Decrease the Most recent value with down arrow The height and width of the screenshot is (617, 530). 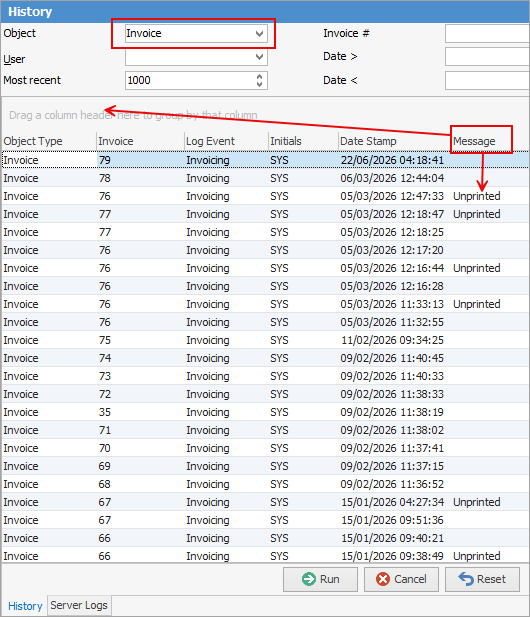click(x=259, y=84)
